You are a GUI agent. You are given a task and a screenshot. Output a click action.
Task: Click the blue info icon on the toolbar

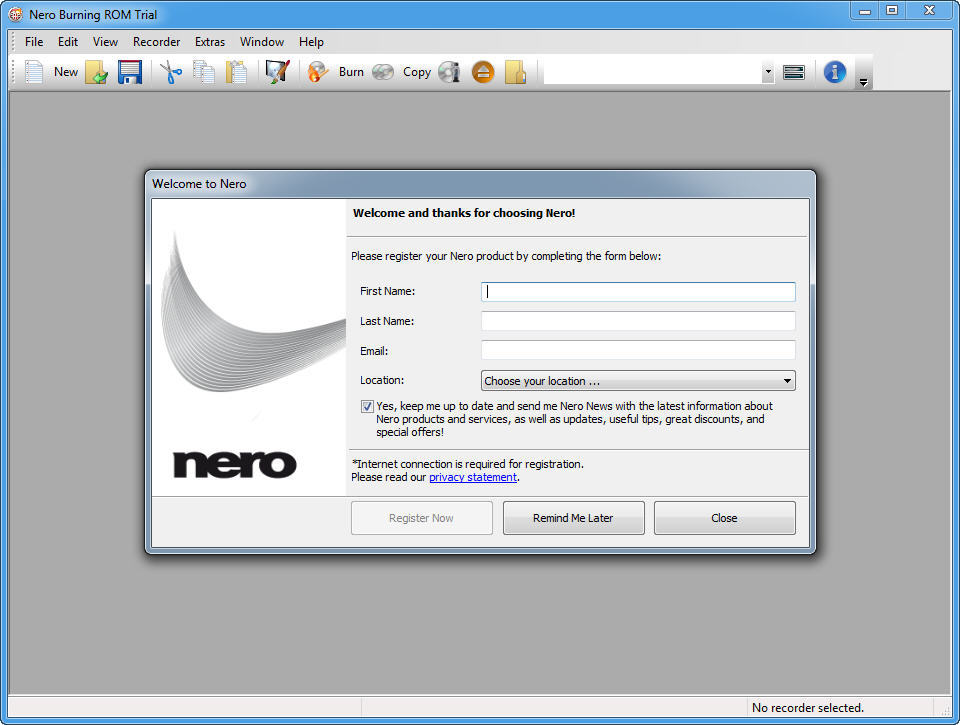tap(834, 71)
